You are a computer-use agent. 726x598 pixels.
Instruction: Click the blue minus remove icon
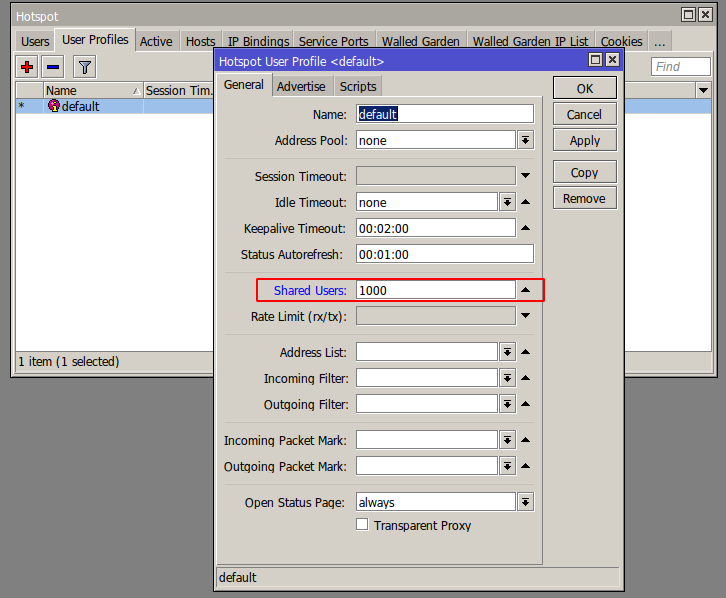click(53, 67)
